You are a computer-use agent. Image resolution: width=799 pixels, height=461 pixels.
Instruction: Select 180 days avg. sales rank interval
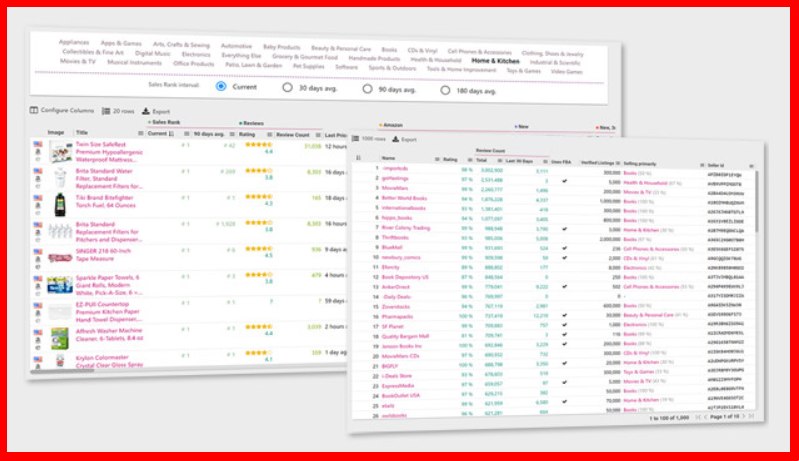[x=445, y=91]
